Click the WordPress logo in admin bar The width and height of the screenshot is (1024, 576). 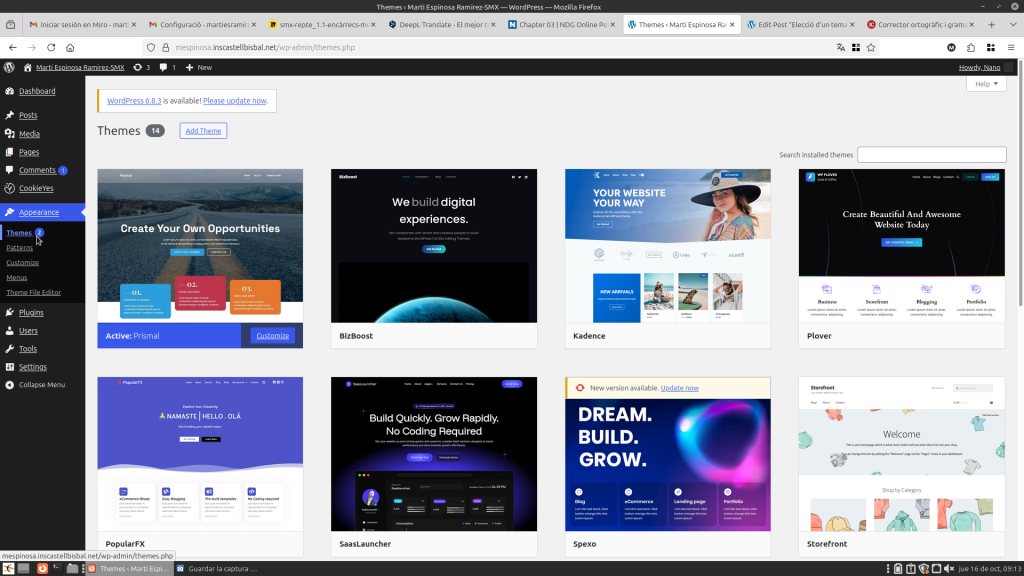point(9,67)
